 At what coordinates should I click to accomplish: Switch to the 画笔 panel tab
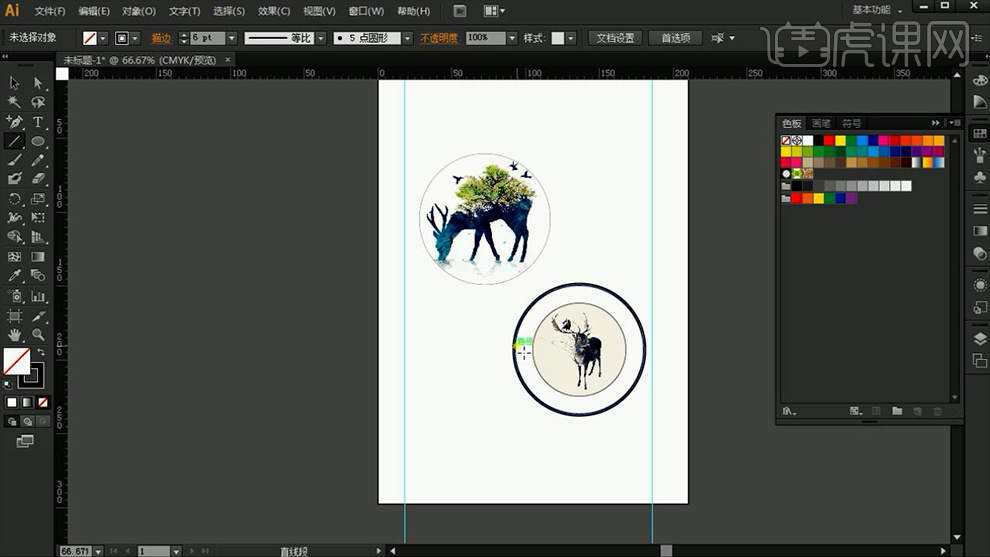point(821,123)
